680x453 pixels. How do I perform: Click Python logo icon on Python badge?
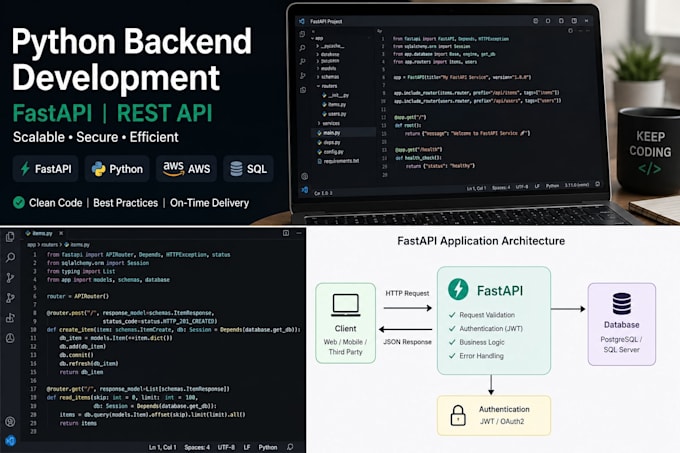coord(98,169)
